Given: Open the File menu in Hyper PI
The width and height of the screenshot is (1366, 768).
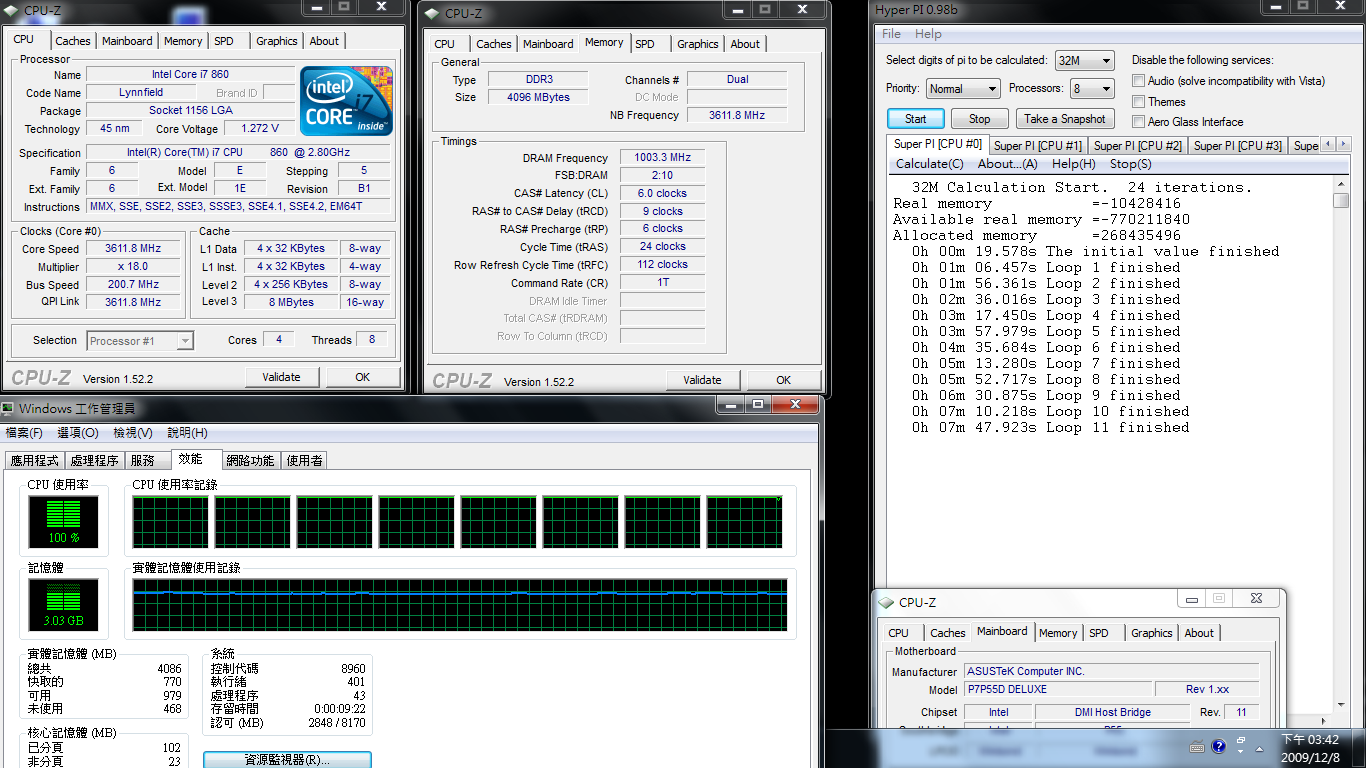Looking at the screenshot, I should click(x=891, y=34).
